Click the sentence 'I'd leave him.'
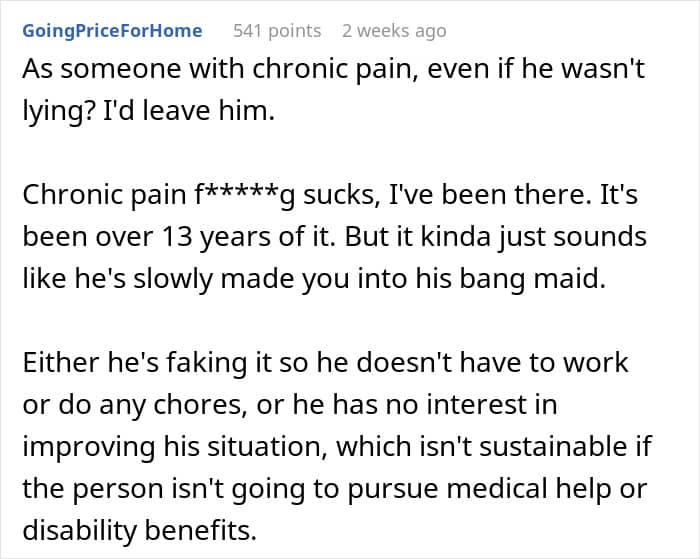Viewport: 700px width, 559px height. click(188, 111)
